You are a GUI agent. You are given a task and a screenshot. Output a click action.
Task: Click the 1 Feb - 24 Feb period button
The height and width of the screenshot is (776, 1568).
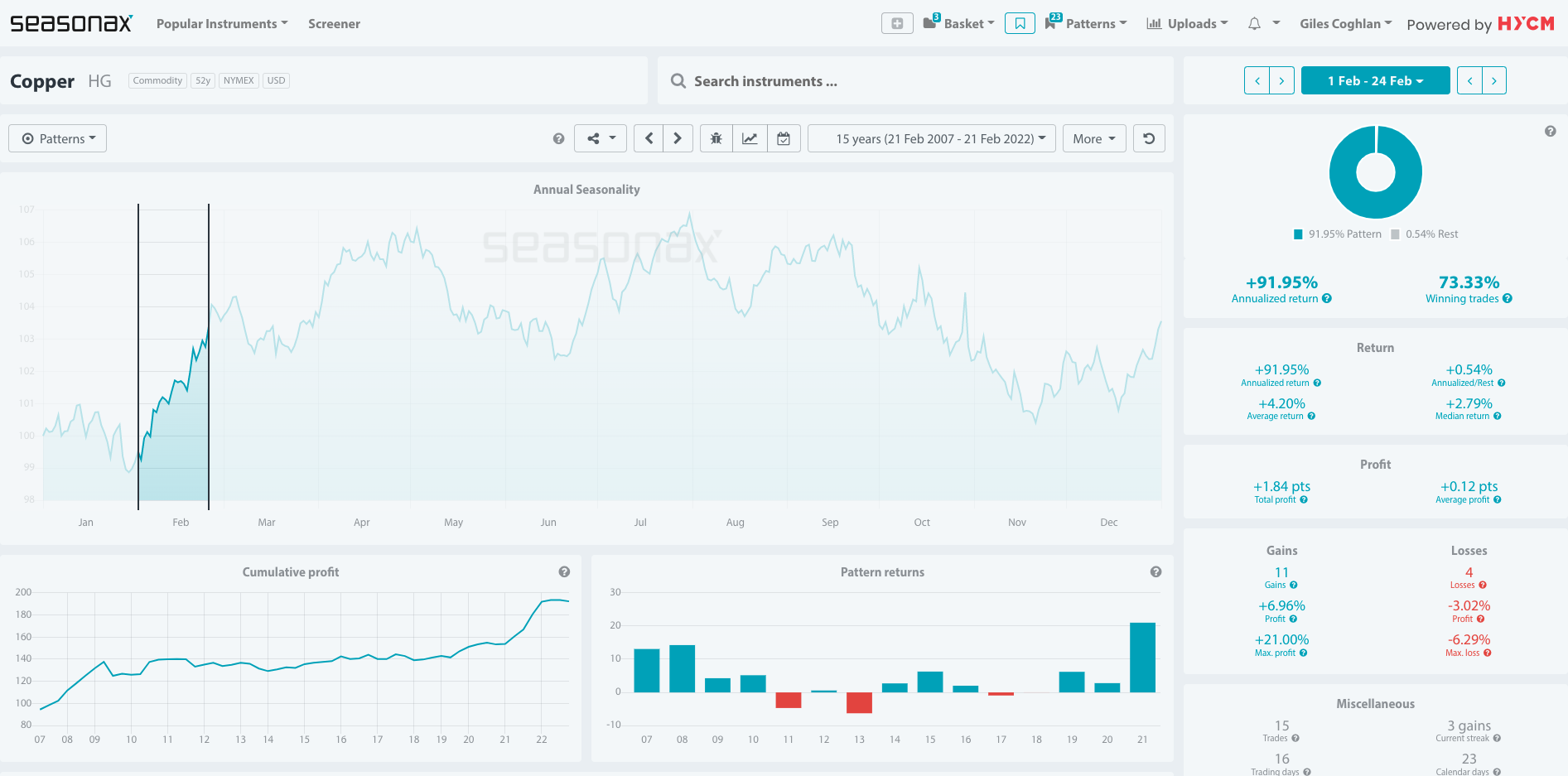click(1376, 80)
